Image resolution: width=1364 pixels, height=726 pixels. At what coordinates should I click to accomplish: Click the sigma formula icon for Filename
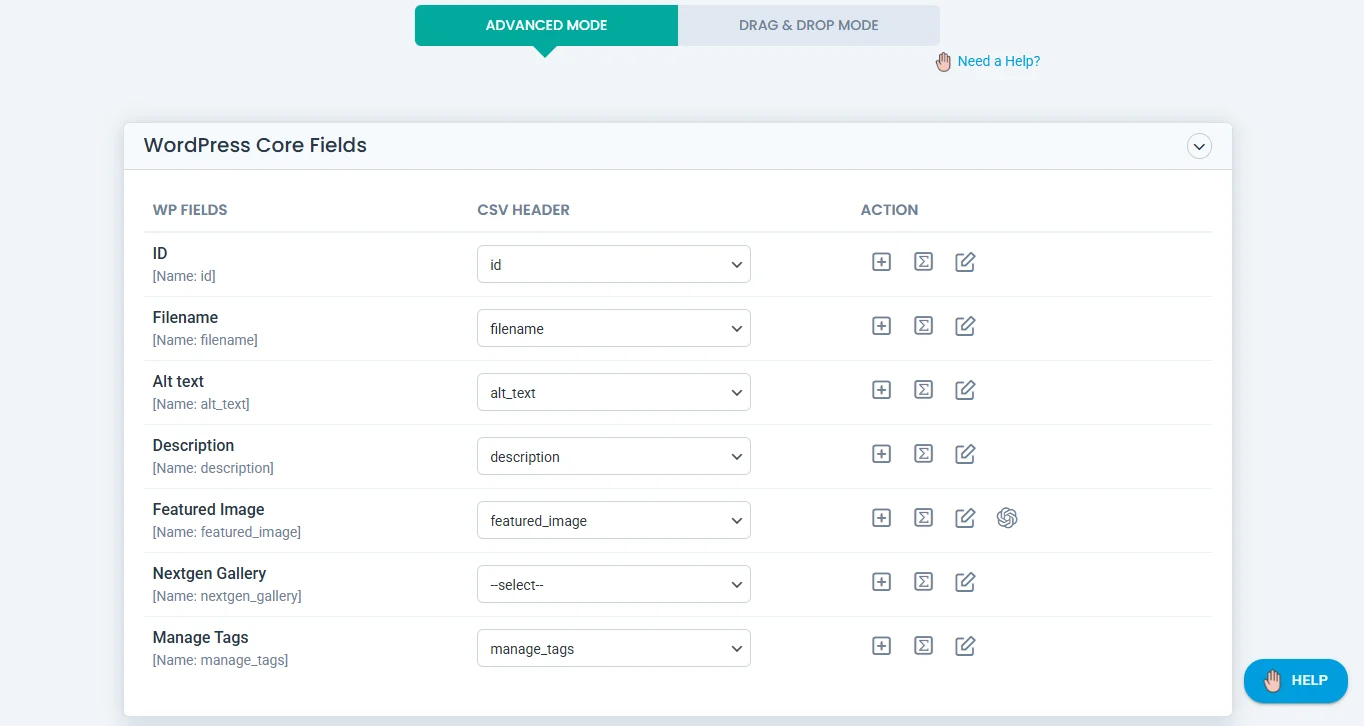tap(923, 326)
